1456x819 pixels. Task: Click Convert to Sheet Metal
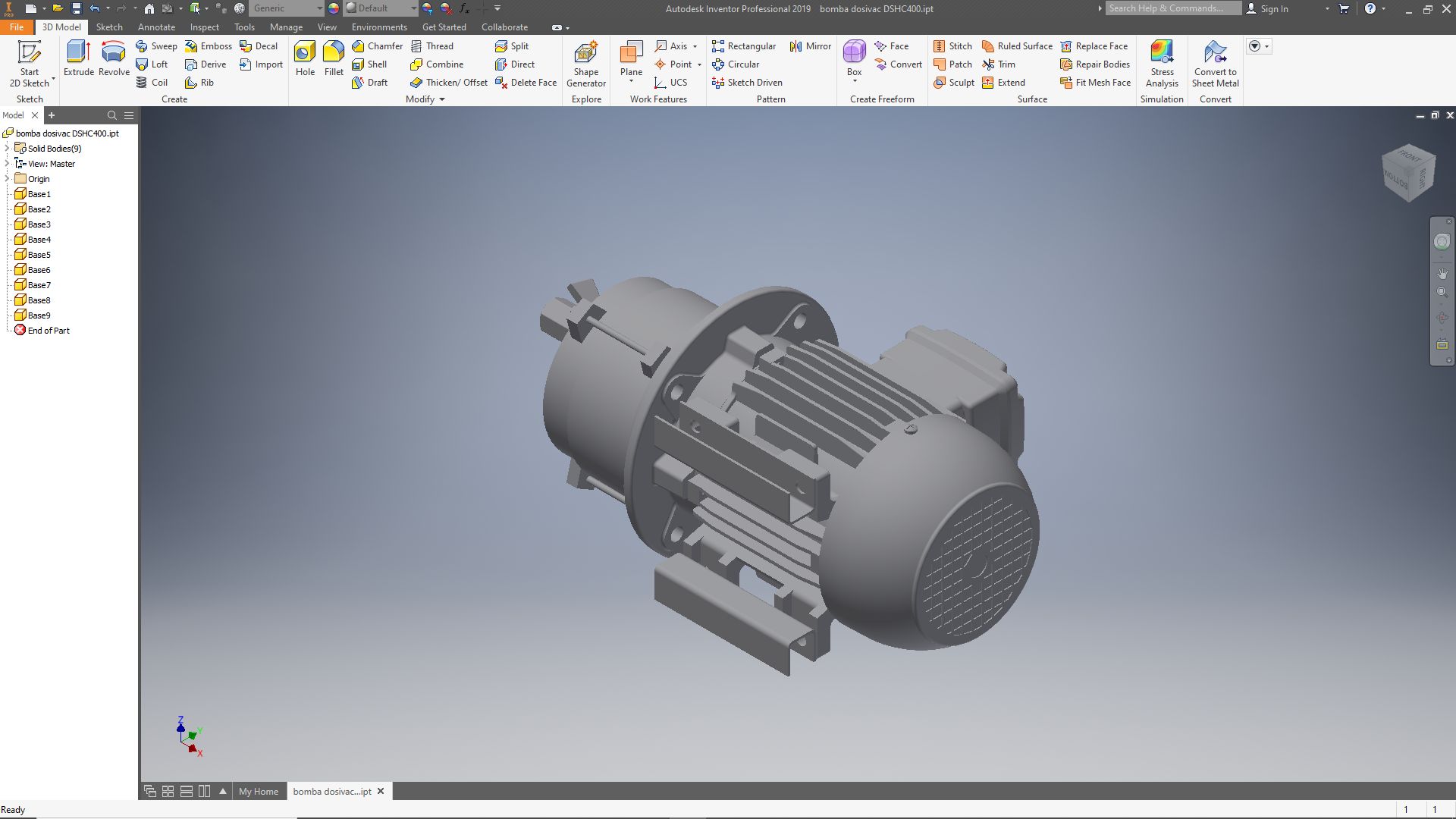(1215, 64)
